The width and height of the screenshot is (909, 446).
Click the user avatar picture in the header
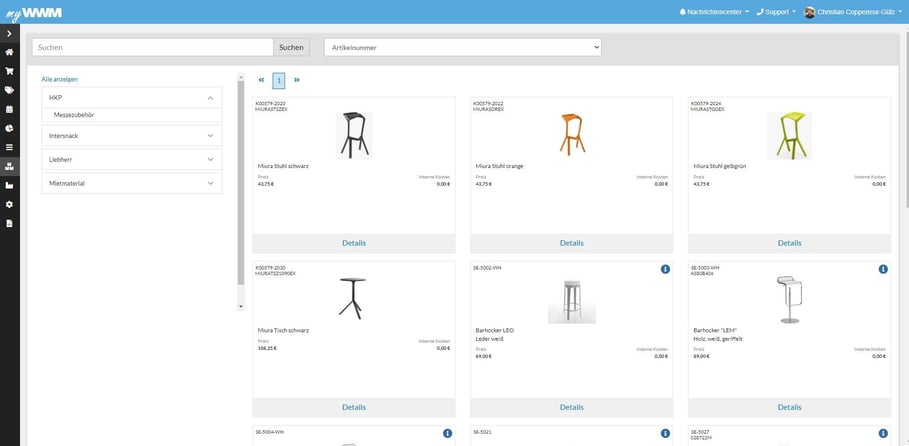click(810, 12)
